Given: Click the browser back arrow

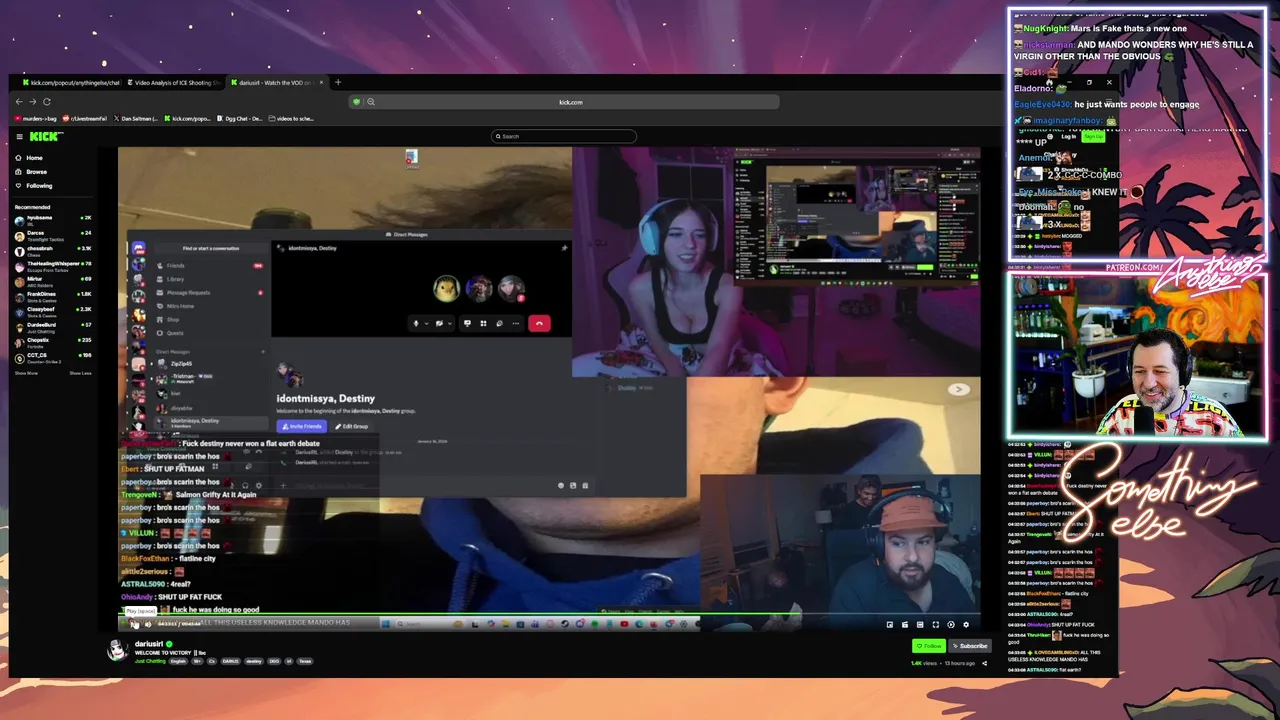Looking at the screenshot, I should click(19, 102).
